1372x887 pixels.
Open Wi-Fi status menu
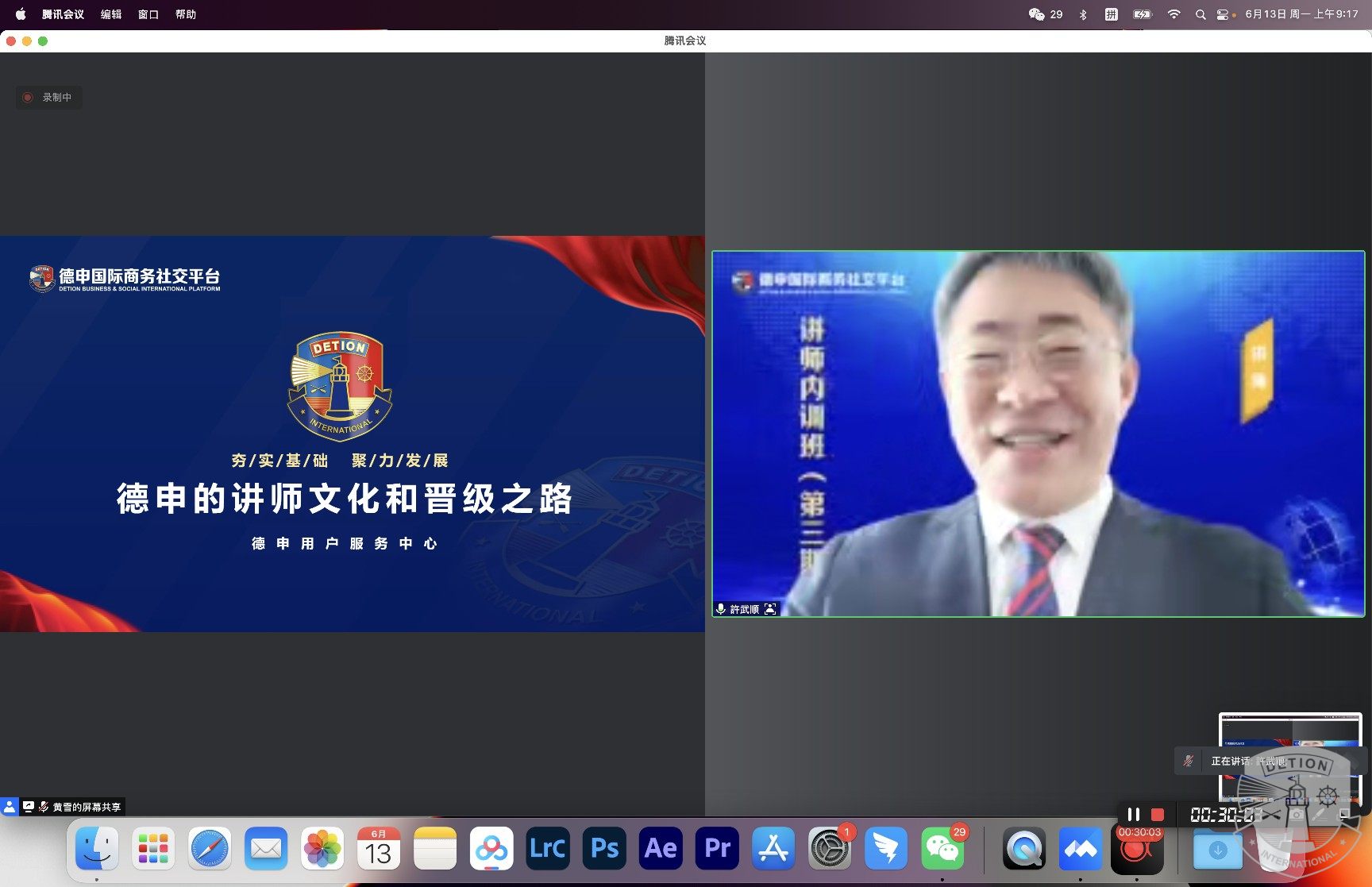point(1174,14)
